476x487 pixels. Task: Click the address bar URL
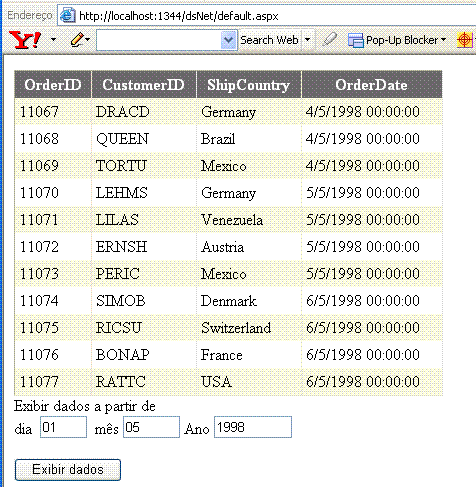click(179, 16)
